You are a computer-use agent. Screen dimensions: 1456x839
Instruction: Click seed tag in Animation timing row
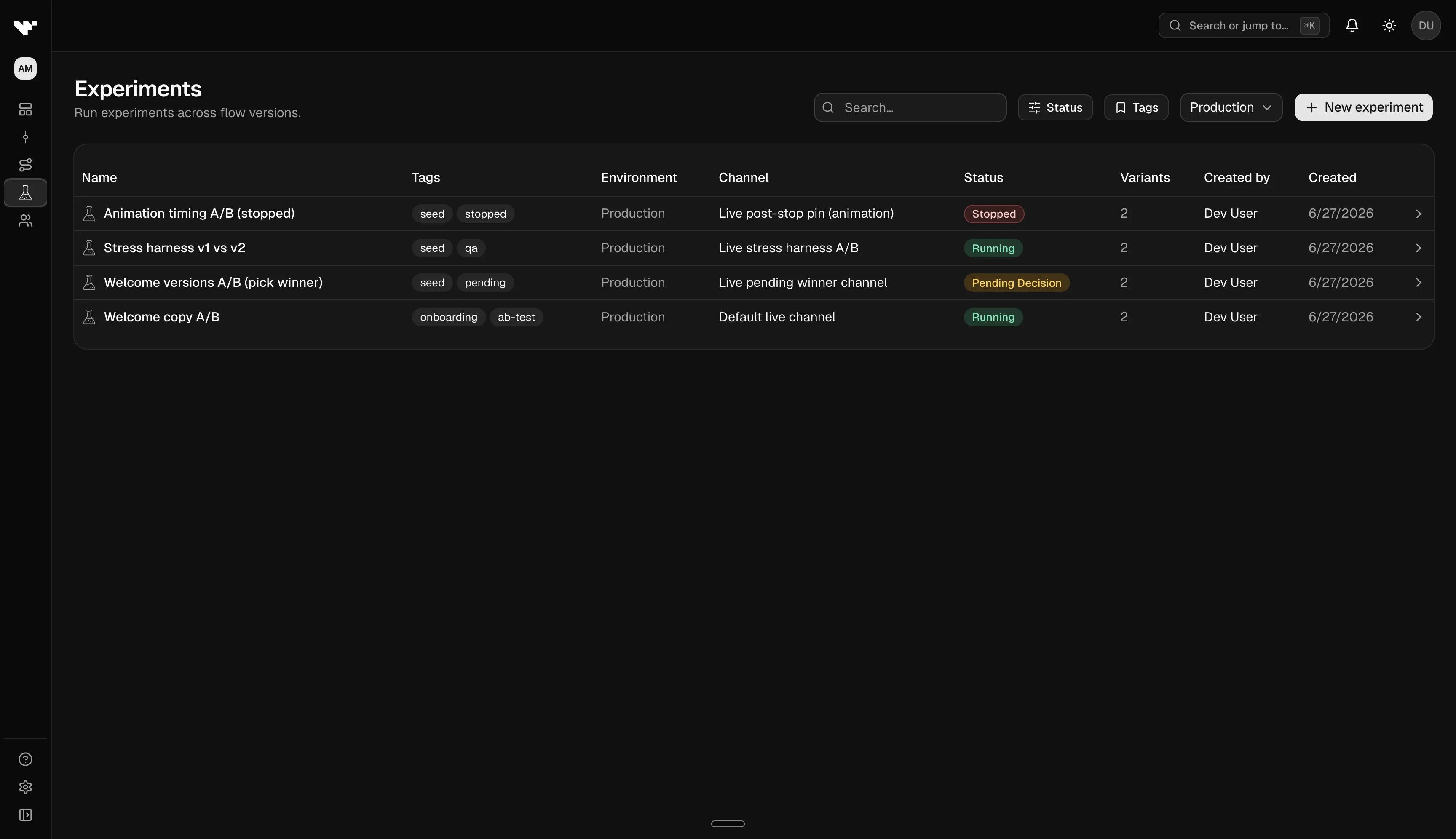[432, 214]
